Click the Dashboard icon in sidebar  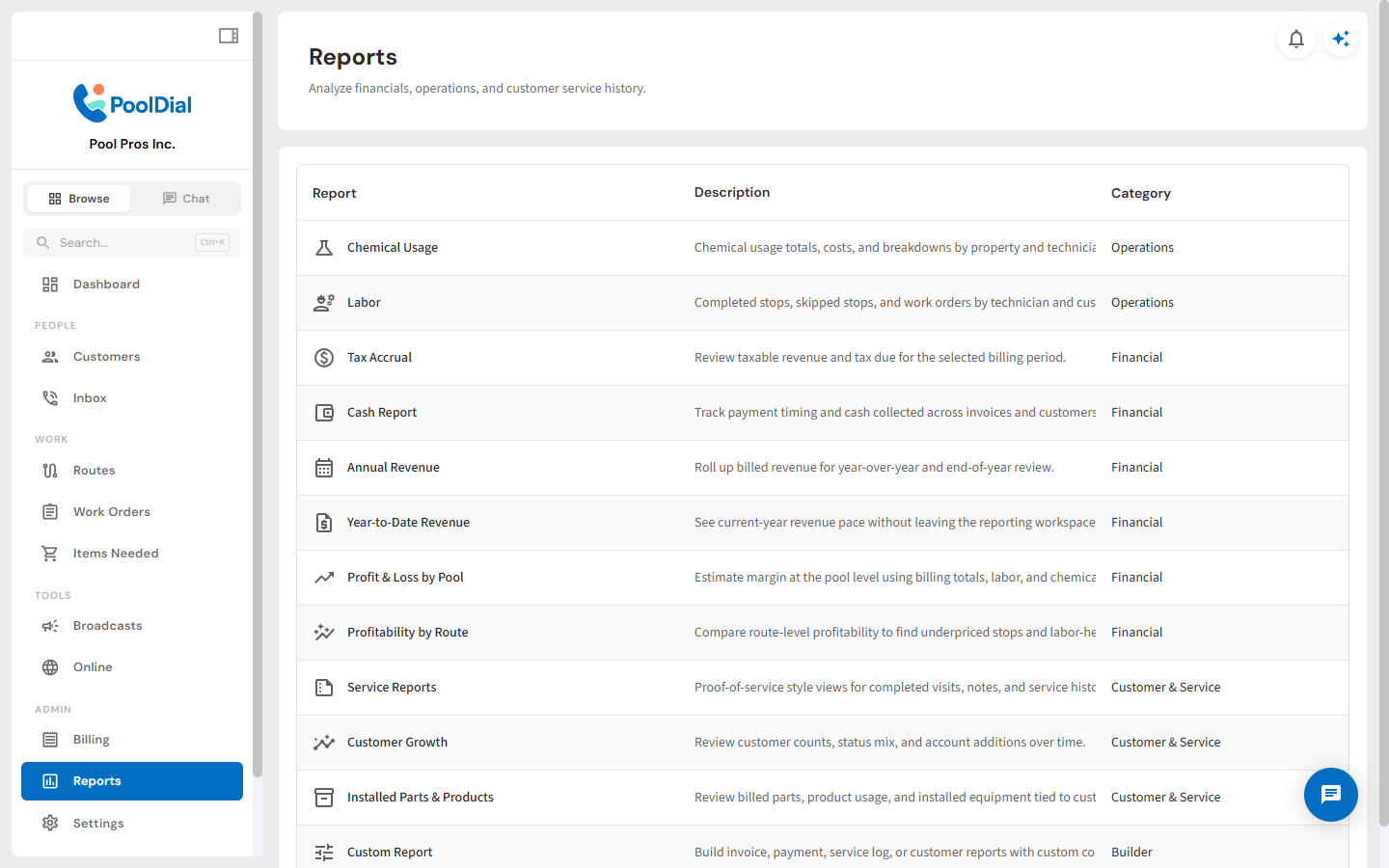[x=50, y=285]
